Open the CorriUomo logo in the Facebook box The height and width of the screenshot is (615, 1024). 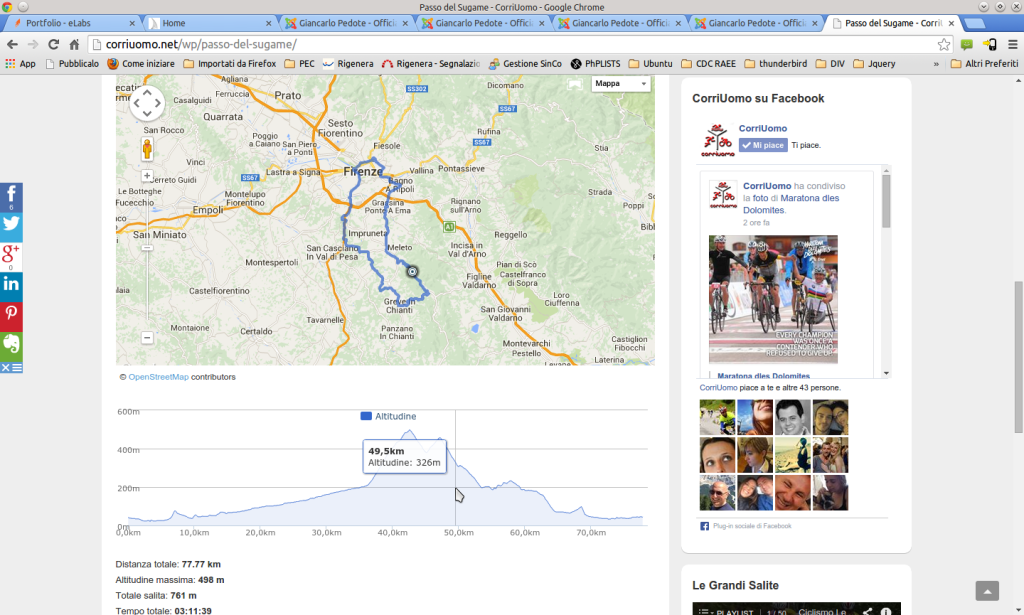(x=718, y=139)
